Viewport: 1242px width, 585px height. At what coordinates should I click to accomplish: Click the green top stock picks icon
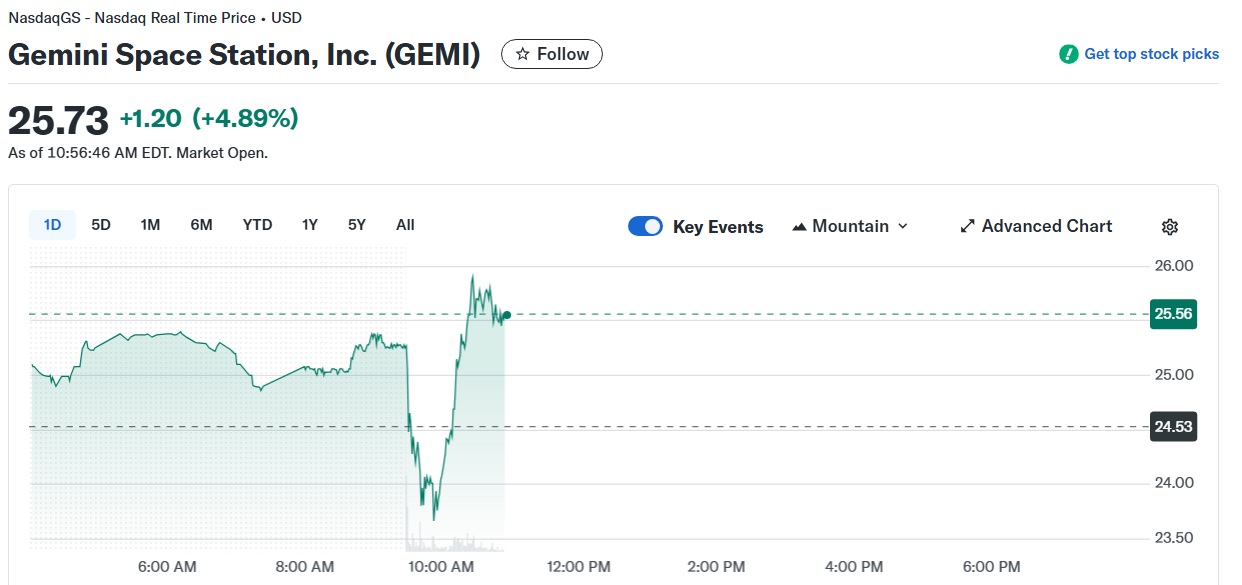coord(1069,54)
